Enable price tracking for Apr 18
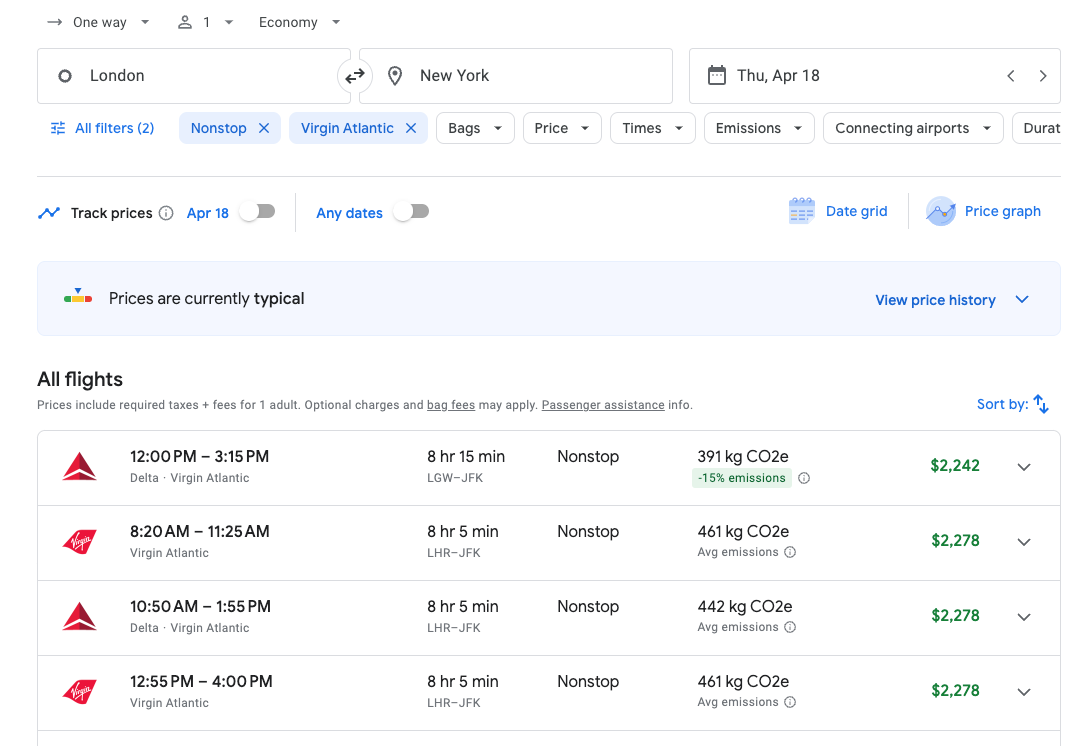1091x746 pixels. pos(257,212)
